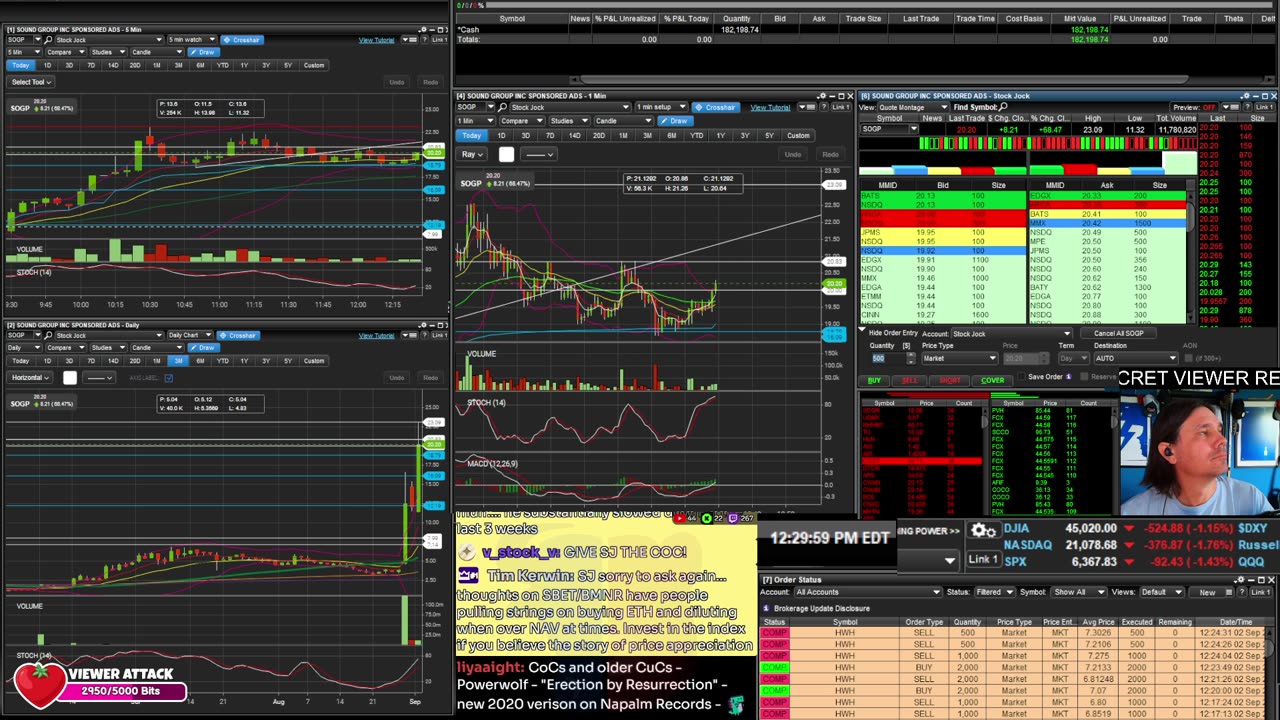Viewport: 1280px width, 720px height.
Task: Click the white color swatch in 1 Min chart
Action: coord(506,154)
